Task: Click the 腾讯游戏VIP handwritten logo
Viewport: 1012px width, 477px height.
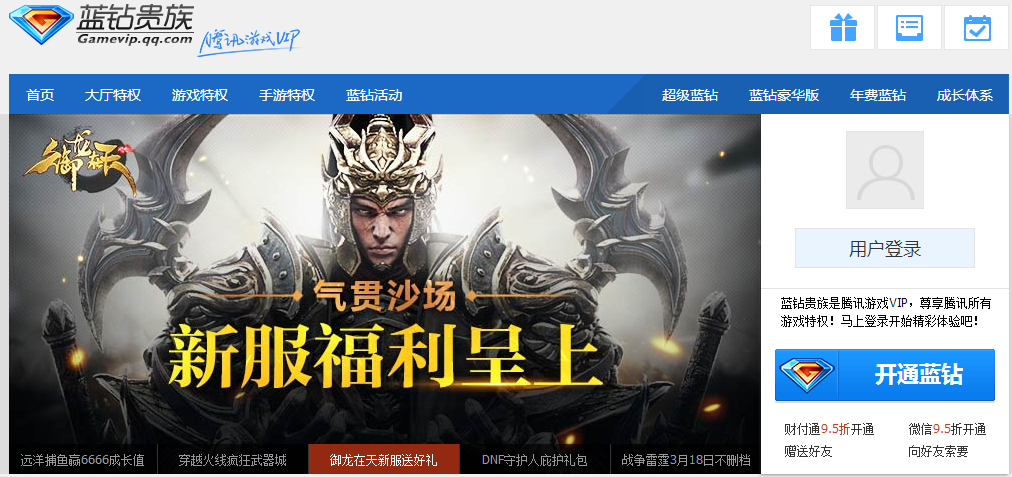Action: 249,41
